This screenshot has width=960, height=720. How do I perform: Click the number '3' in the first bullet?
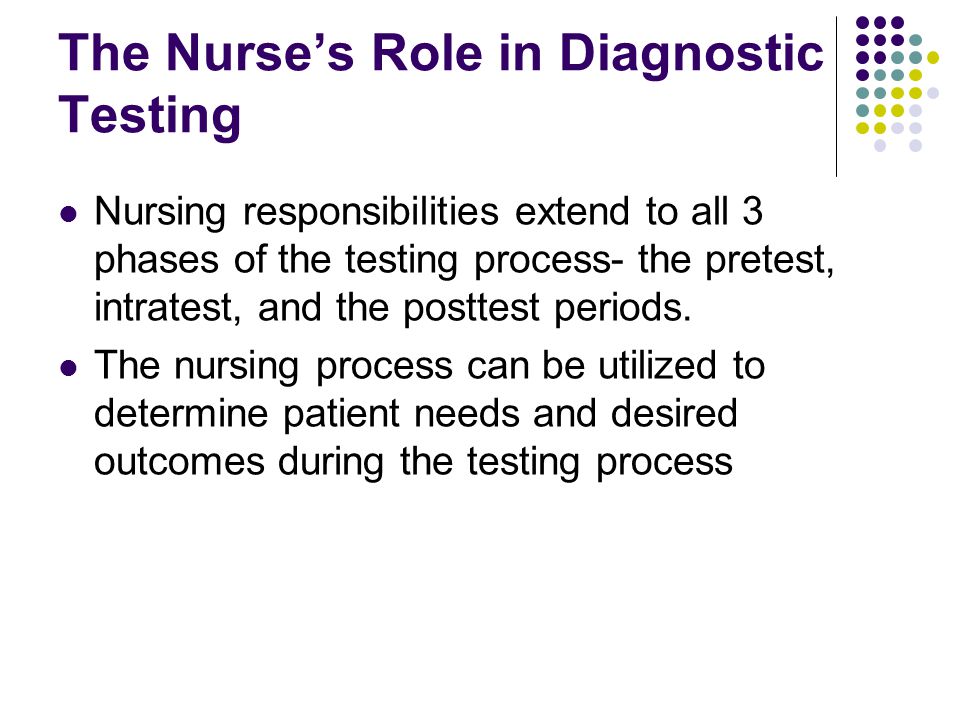click(x=752, y=211)
